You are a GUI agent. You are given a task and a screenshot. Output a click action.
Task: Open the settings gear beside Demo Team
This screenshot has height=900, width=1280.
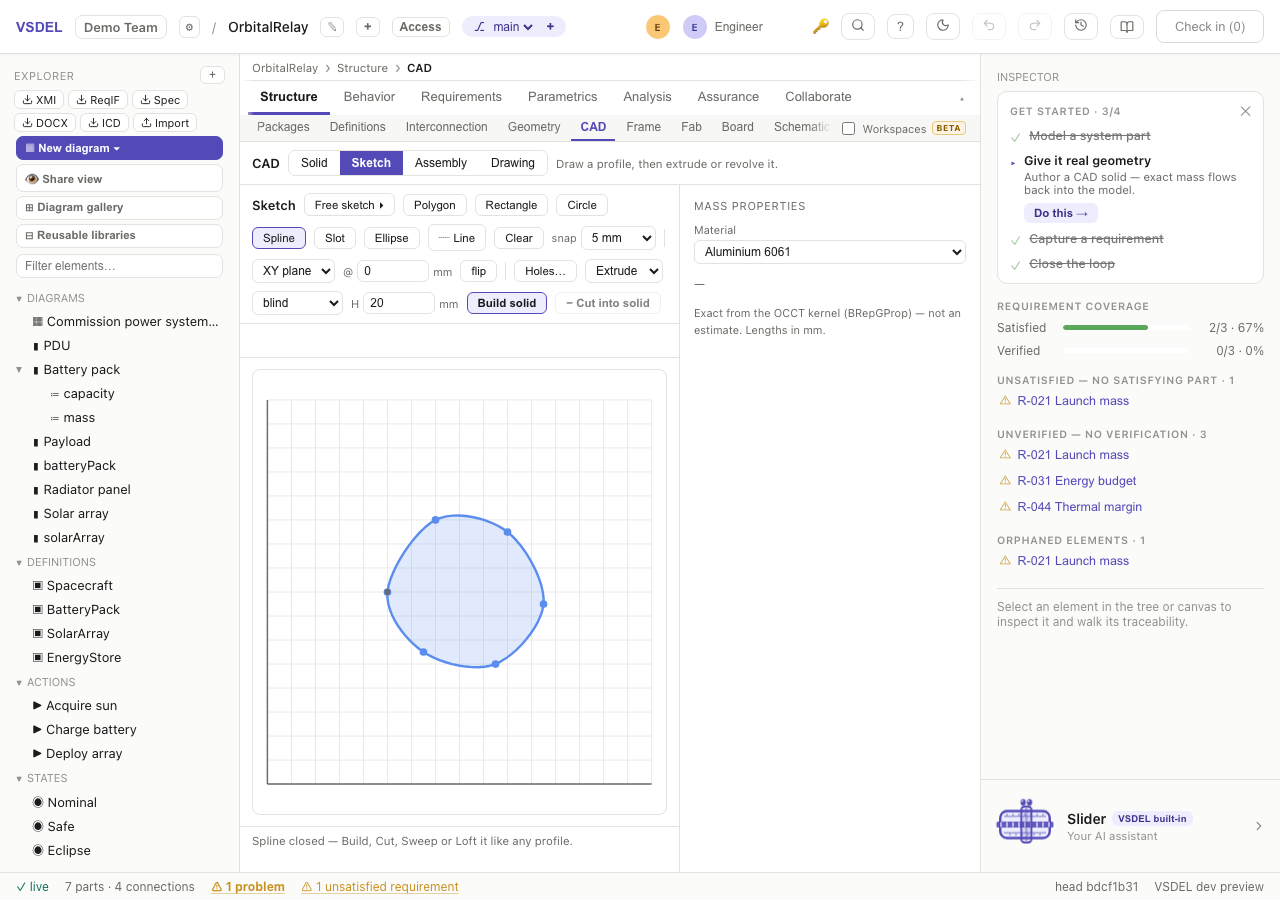click(189, 27)
